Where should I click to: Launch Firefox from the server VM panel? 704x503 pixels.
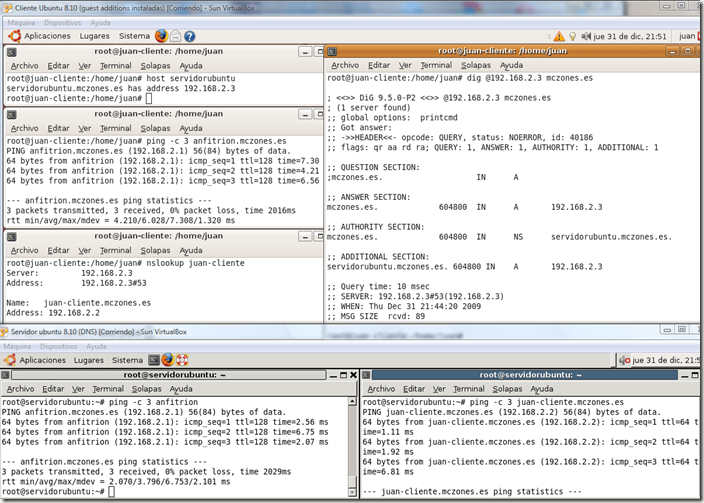click(x=167, y=360)
